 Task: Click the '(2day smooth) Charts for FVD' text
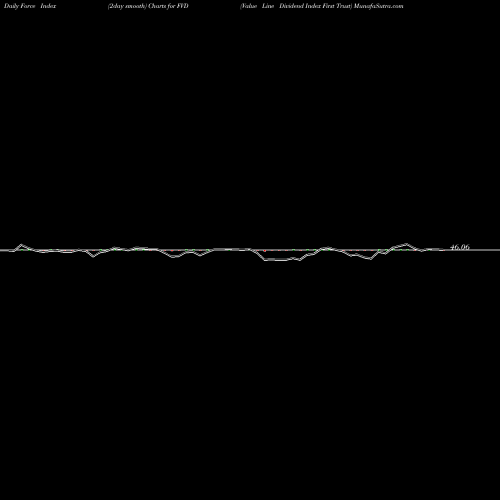[148, 6]
